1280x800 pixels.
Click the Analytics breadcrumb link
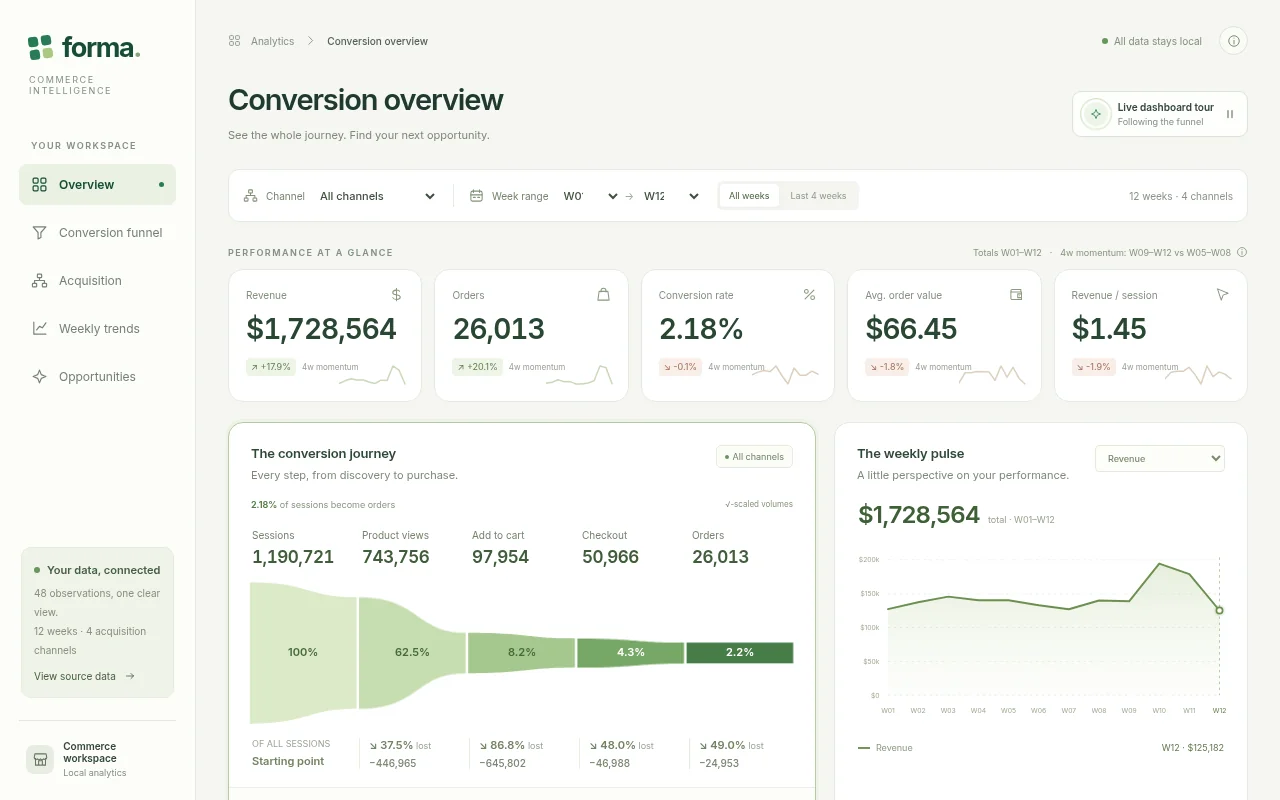(x=272, y=41)
